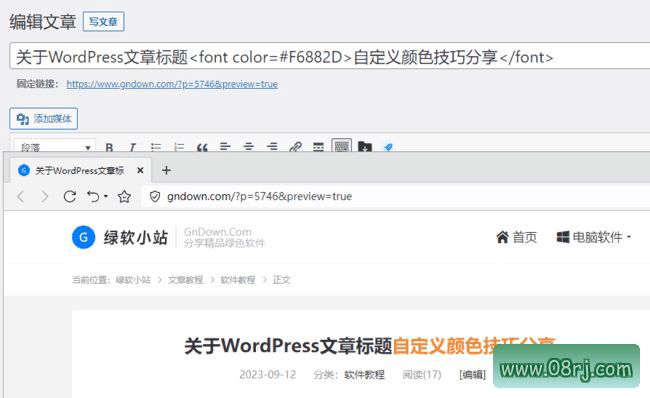Image resolution: width=650 pixels, height=398 pixels.
Task: Click the blue G site logo
Action: tap(83, 237)
